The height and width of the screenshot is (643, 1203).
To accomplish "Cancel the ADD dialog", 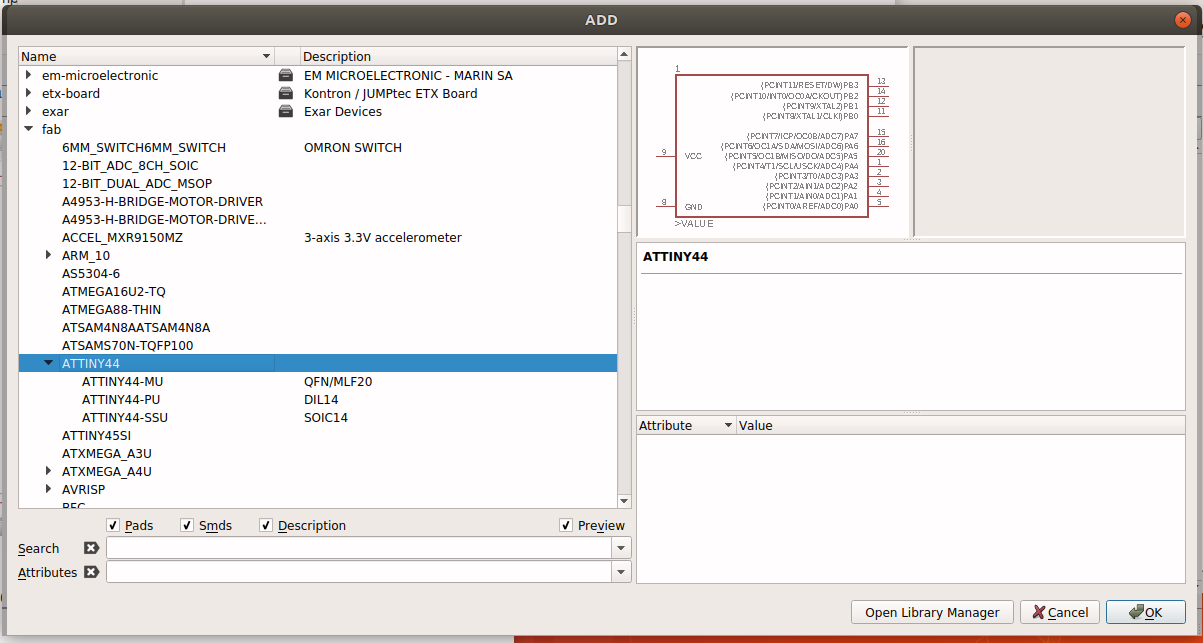I will tap(1059, 612).
